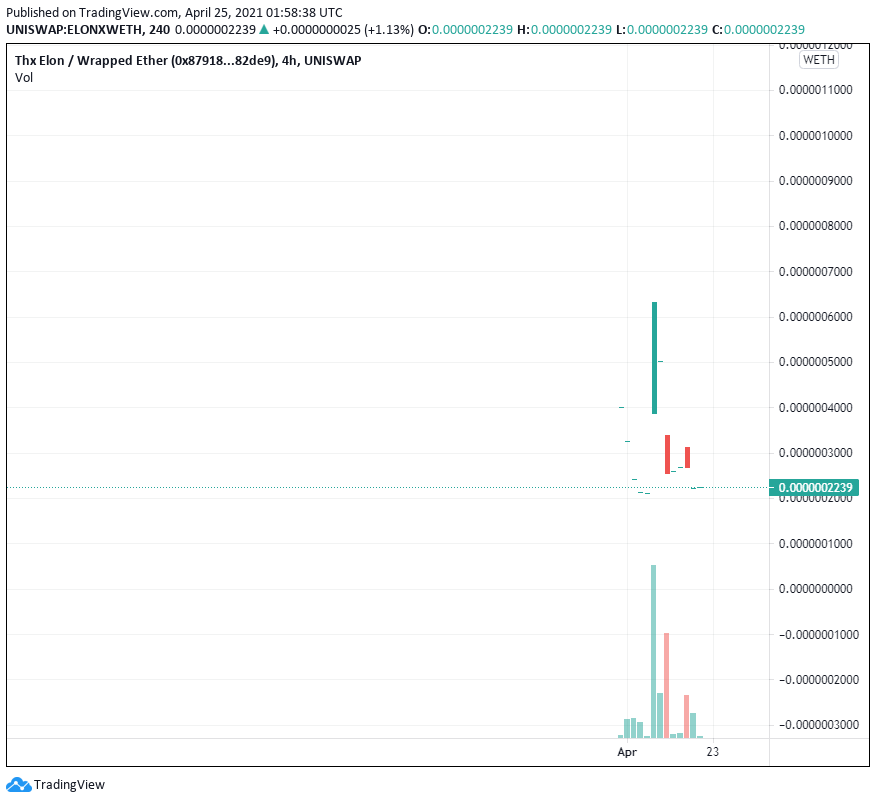Click the low value L:0.0000002239
Screen dimensions: 876x803
[x=662, y=30]
